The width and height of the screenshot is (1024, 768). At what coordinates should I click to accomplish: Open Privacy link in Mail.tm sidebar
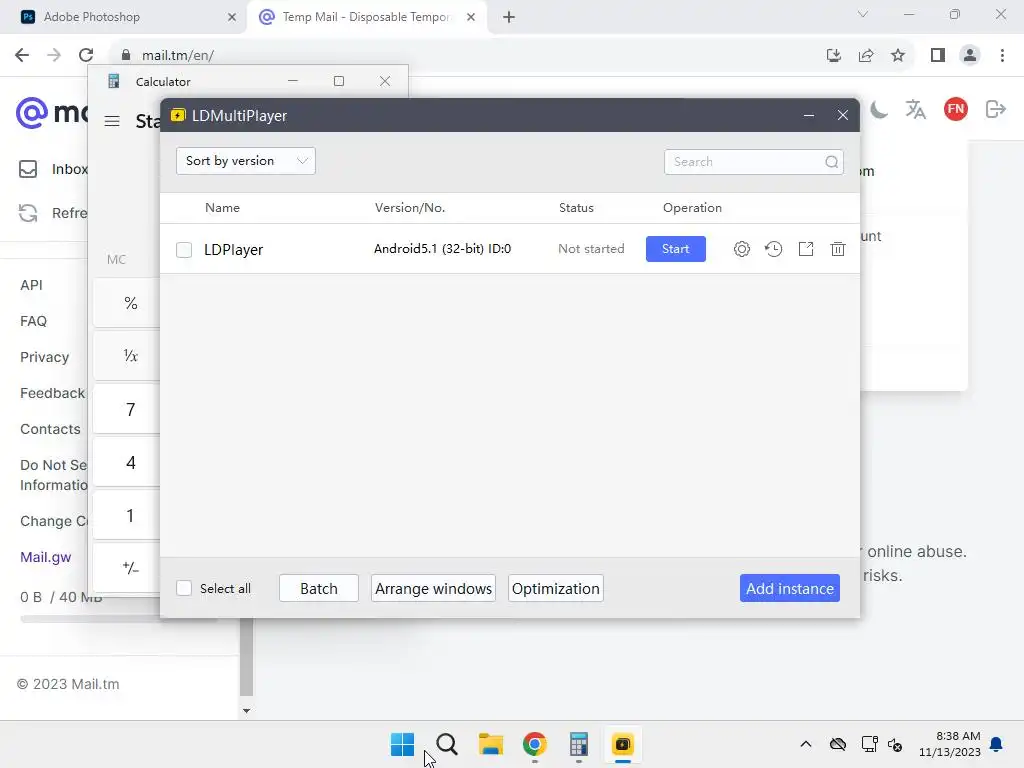[x=44, y=357]
